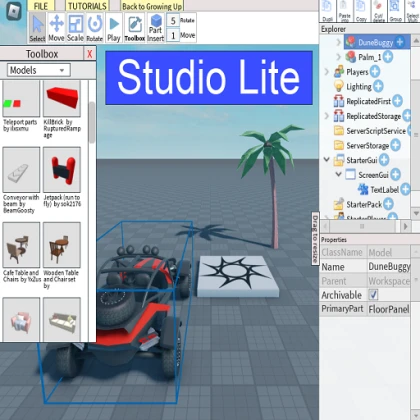Screen dimensions: 420x420
Task: Open the TUTORIALS menu
Action: click(x=87, y=6)
